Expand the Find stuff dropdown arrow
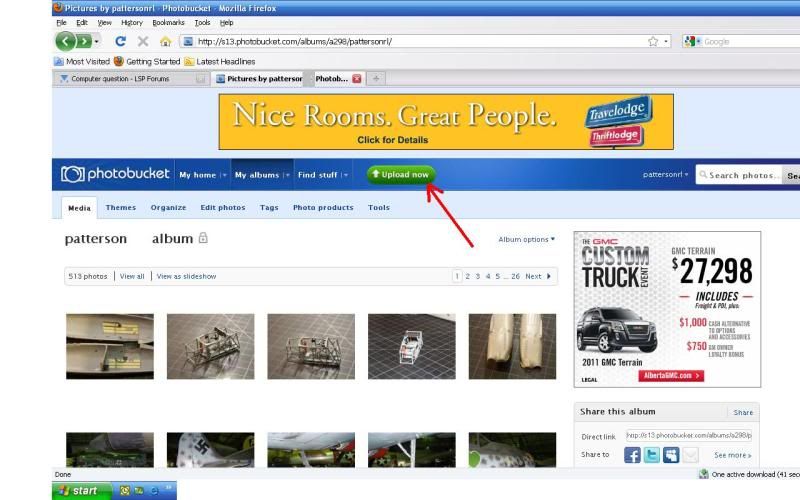 [x=345, y=175]
